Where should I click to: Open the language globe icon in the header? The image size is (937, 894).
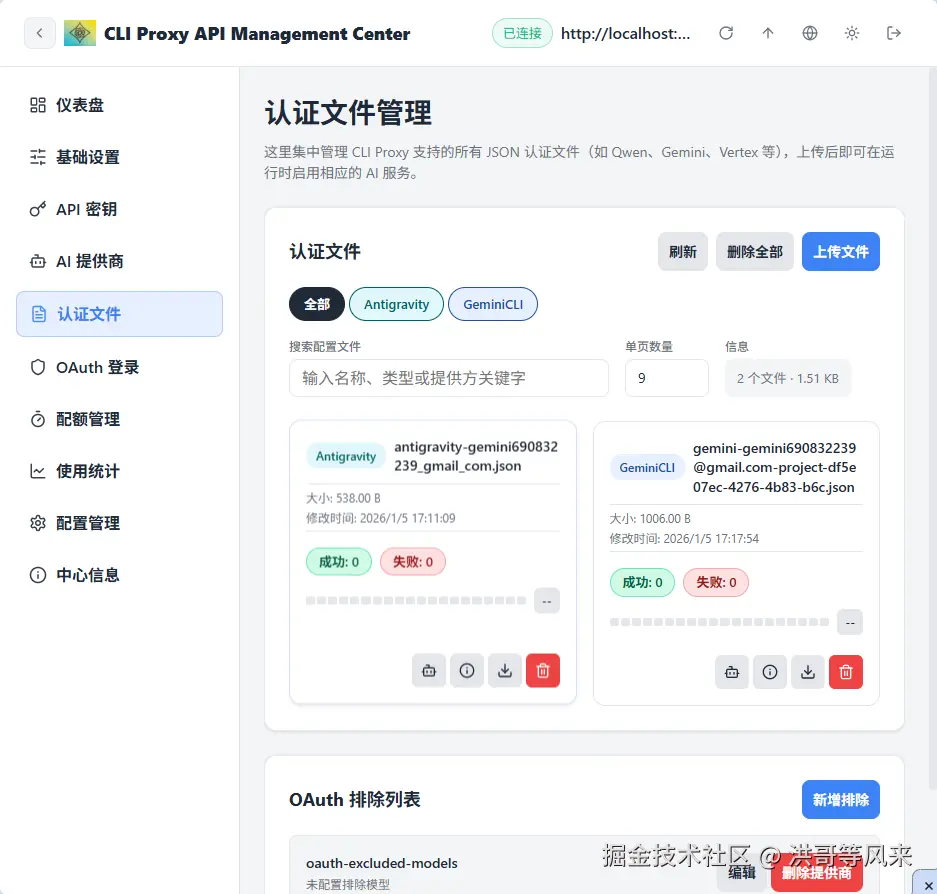[809, 32]
